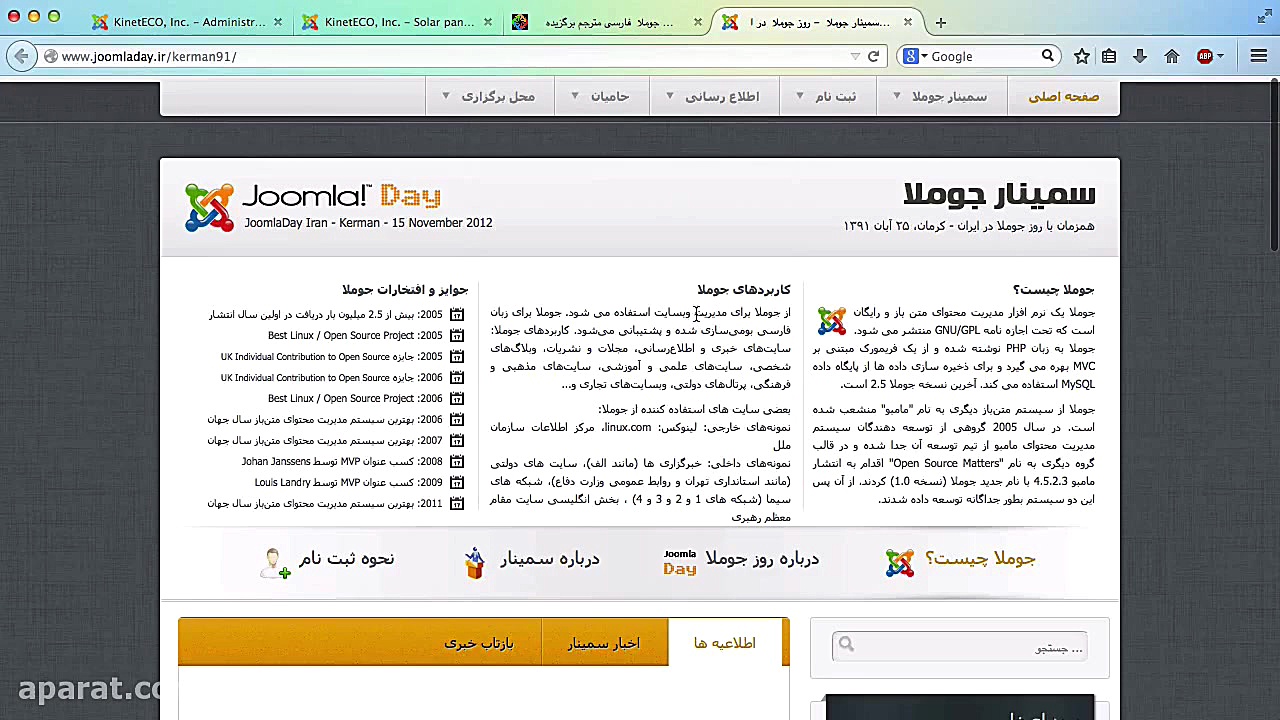Open downloads via the arrow toolbar icon
Image resolution: width=1280 pixels, height=720 pixels.
point(1140,56)
